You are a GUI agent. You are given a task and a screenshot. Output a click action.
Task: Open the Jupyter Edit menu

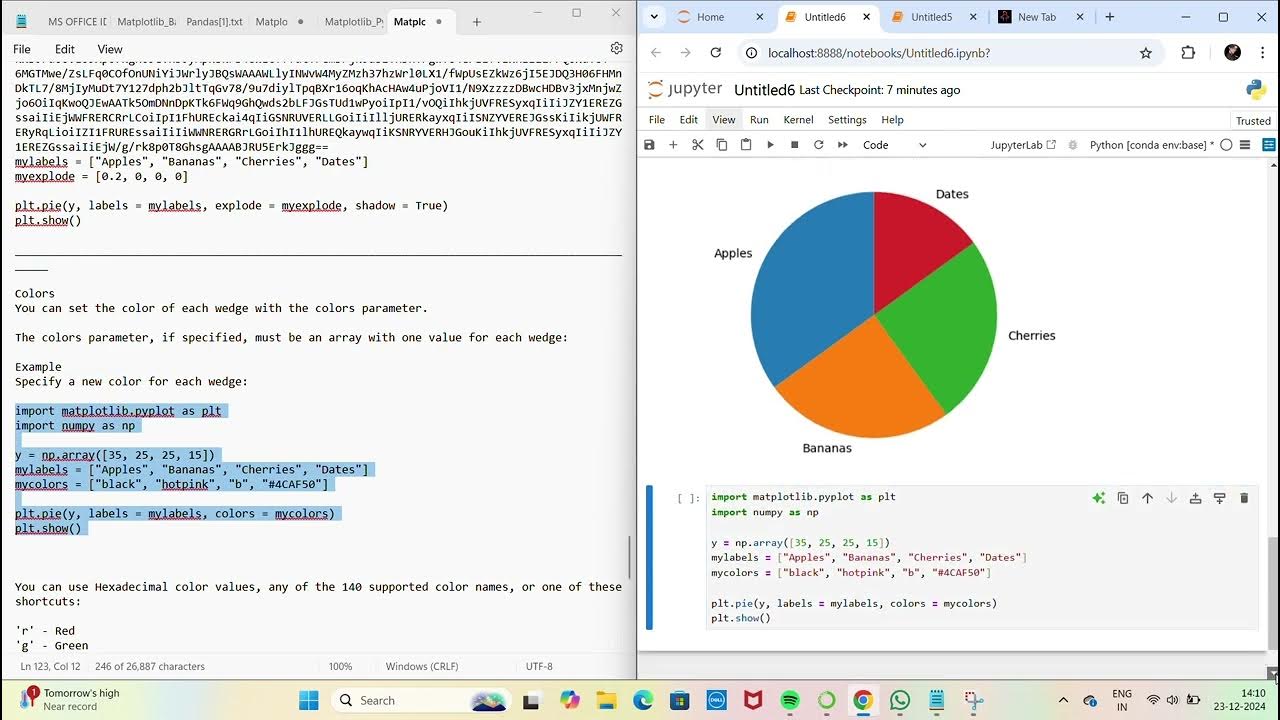tap(689, 120)
